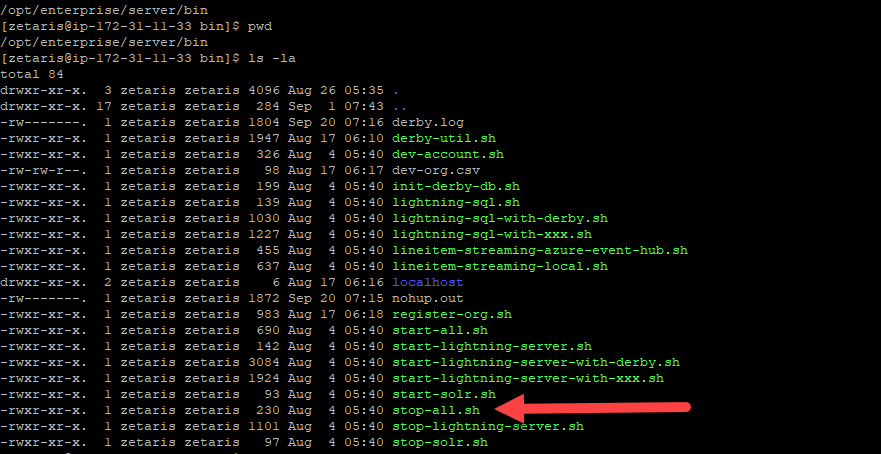Click the prompt before the ls -la command

(x=120, y=58)
